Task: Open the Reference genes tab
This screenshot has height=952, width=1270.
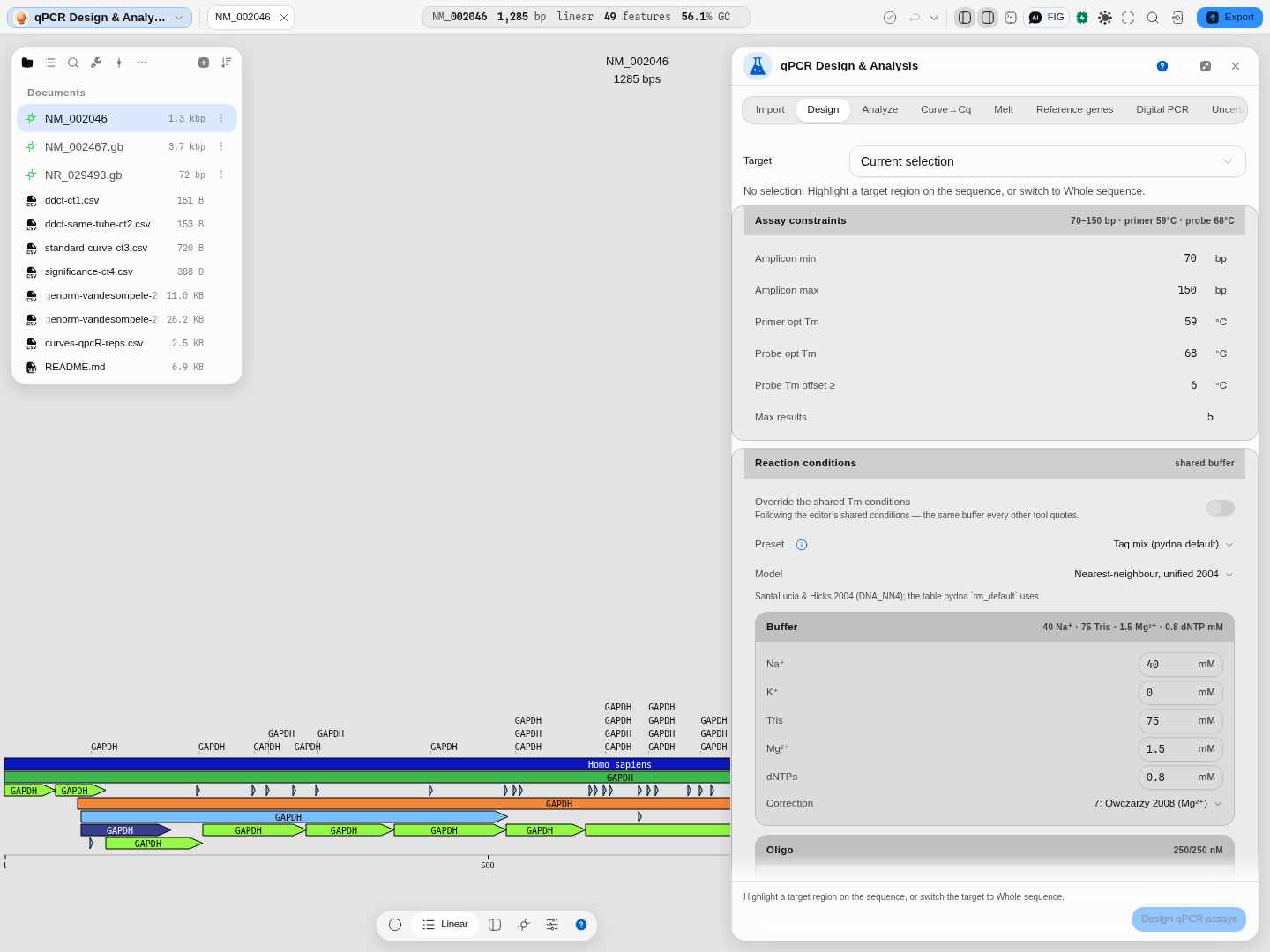Action: click(x=1074, y=110)
